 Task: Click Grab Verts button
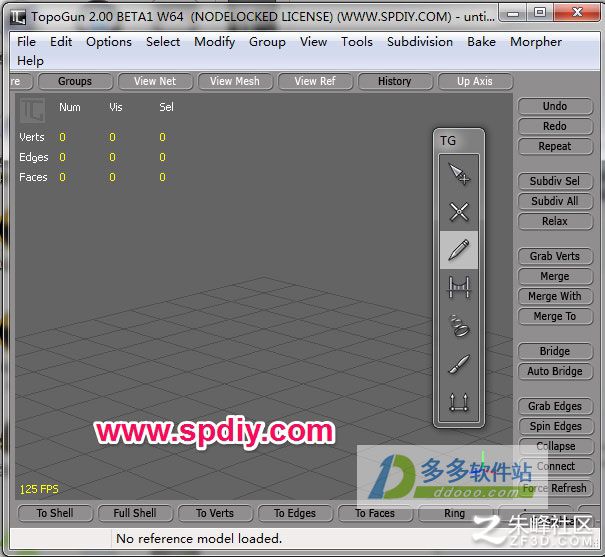(x=555, y=256)
